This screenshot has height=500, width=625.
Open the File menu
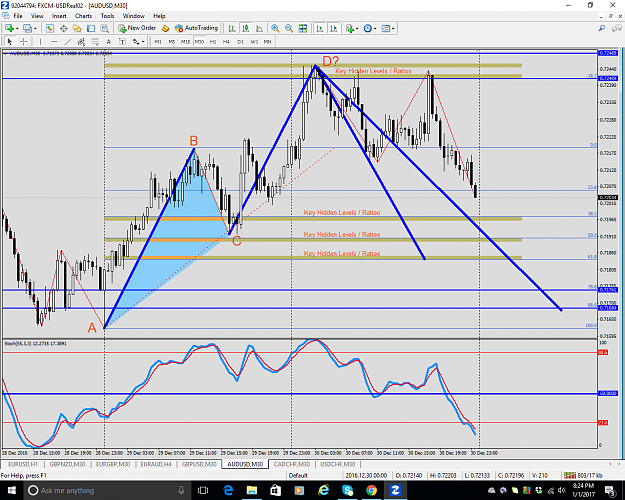tap(18, 16)
